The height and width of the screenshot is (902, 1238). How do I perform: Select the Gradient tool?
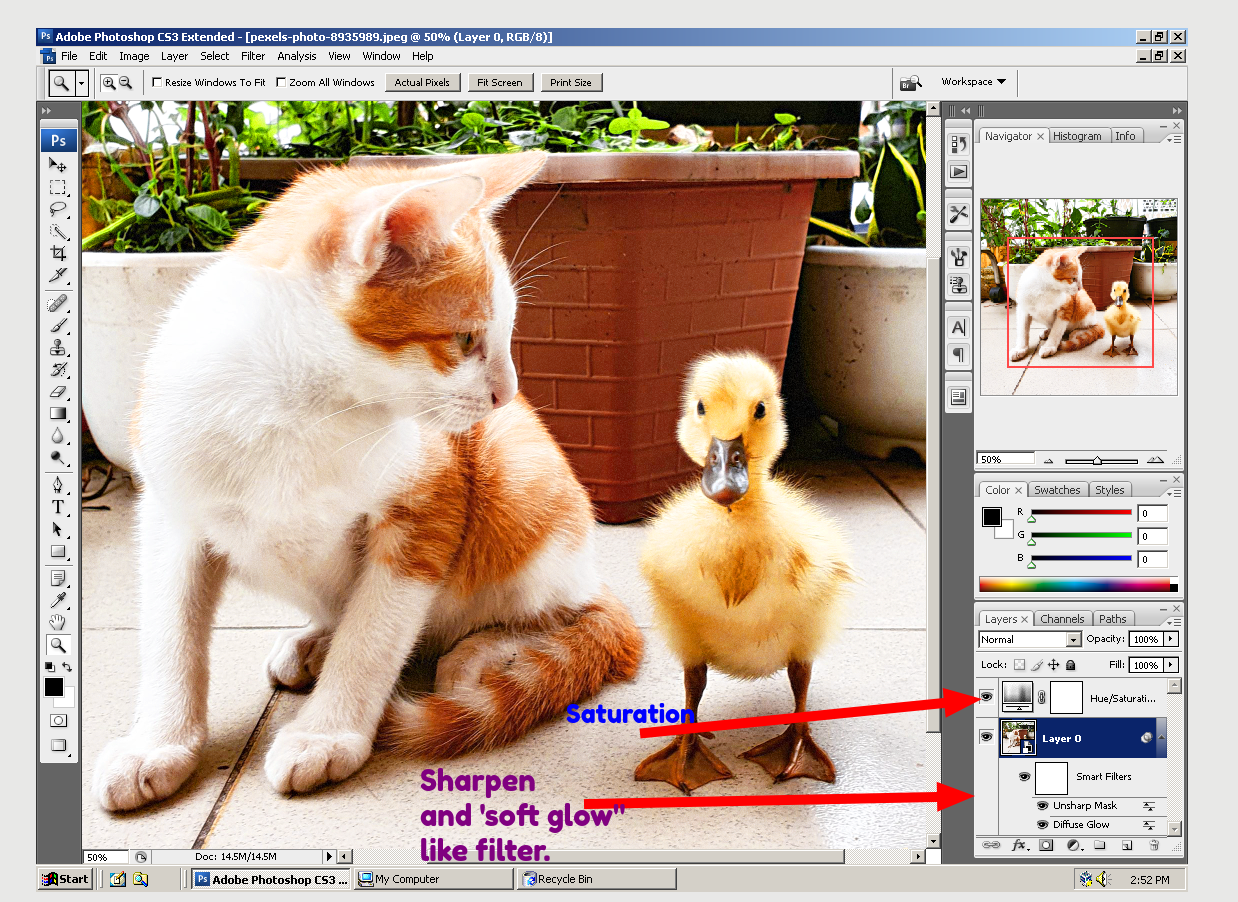click(58, 413)
